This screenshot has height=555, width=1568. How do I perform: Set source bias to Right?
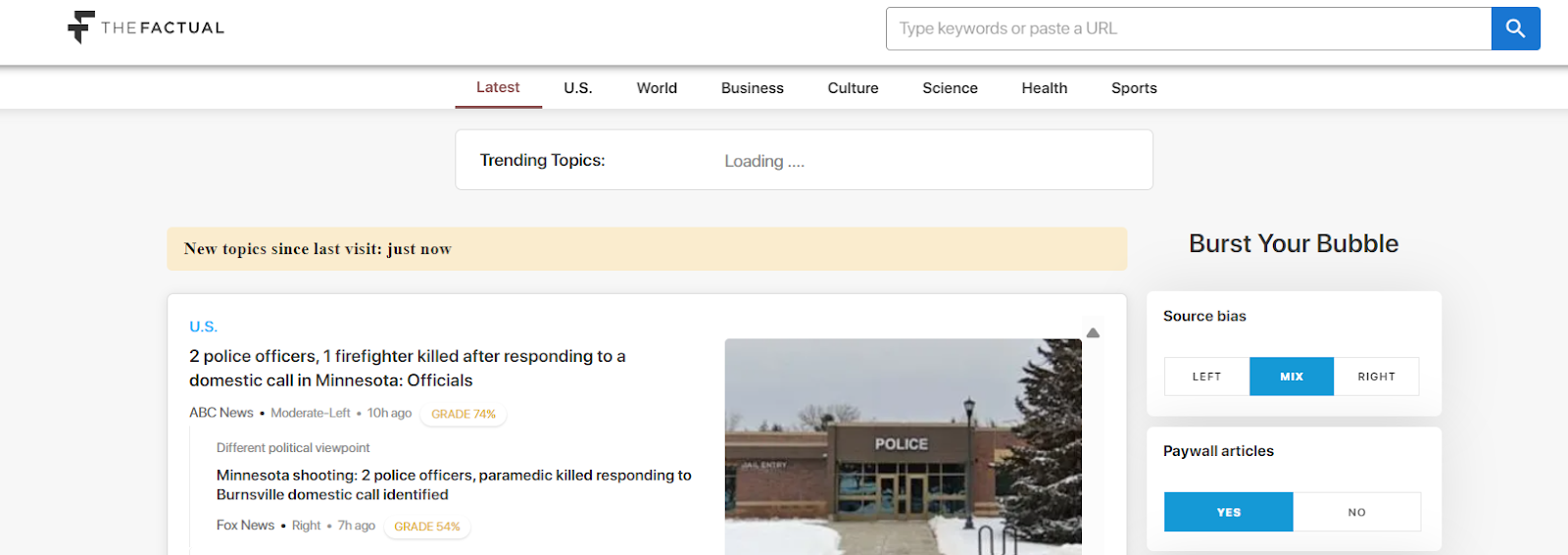click(x=1376, y=377)
